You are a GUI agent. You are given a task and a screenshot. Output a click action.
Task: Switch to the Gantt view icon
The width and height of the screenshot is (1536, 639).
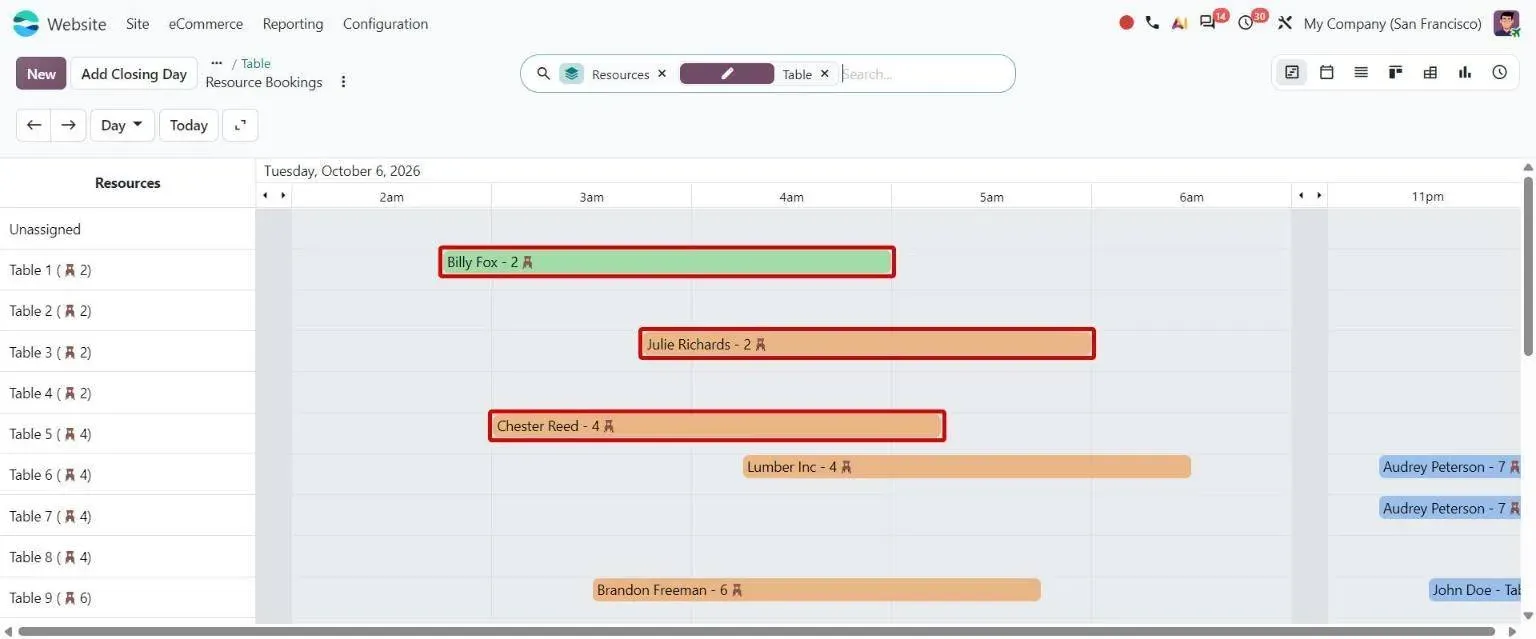(1292, 72)
